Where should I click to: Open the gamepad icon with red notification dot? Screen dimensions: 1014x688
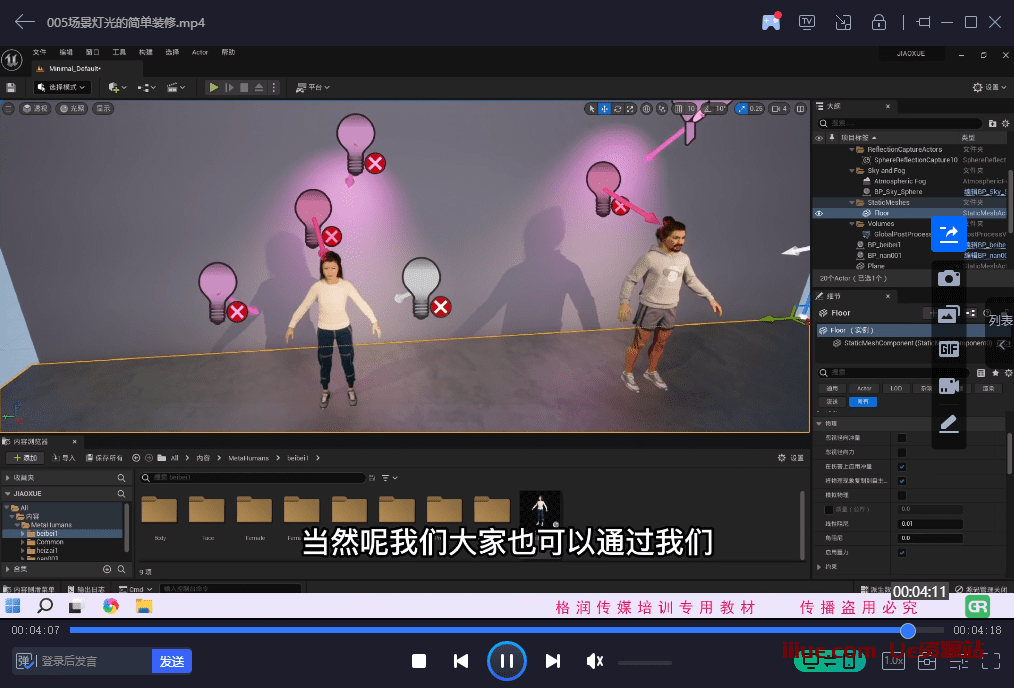(x=770, y=22)
